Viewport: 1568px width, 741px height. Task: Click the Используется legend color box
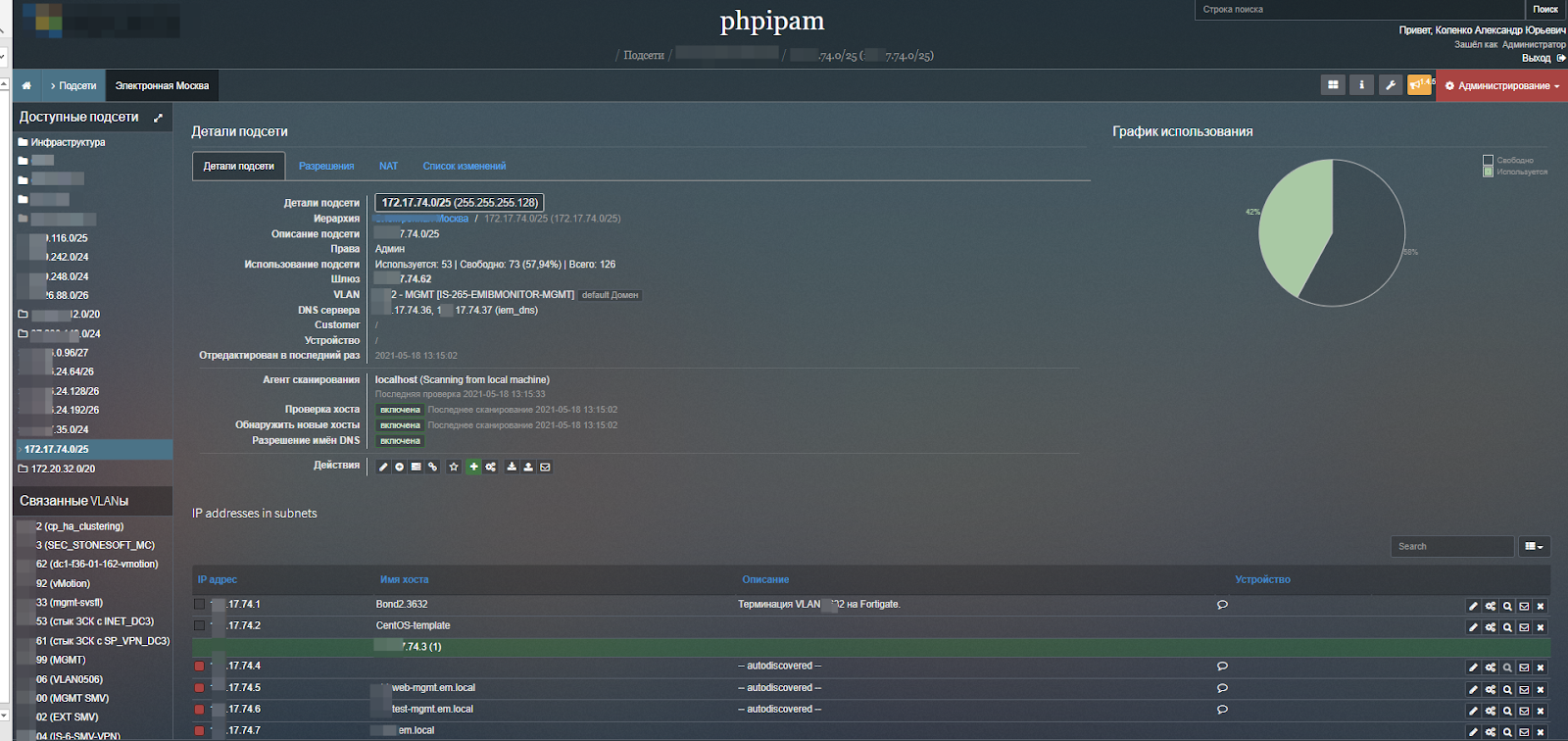(x=1488, y=172)
